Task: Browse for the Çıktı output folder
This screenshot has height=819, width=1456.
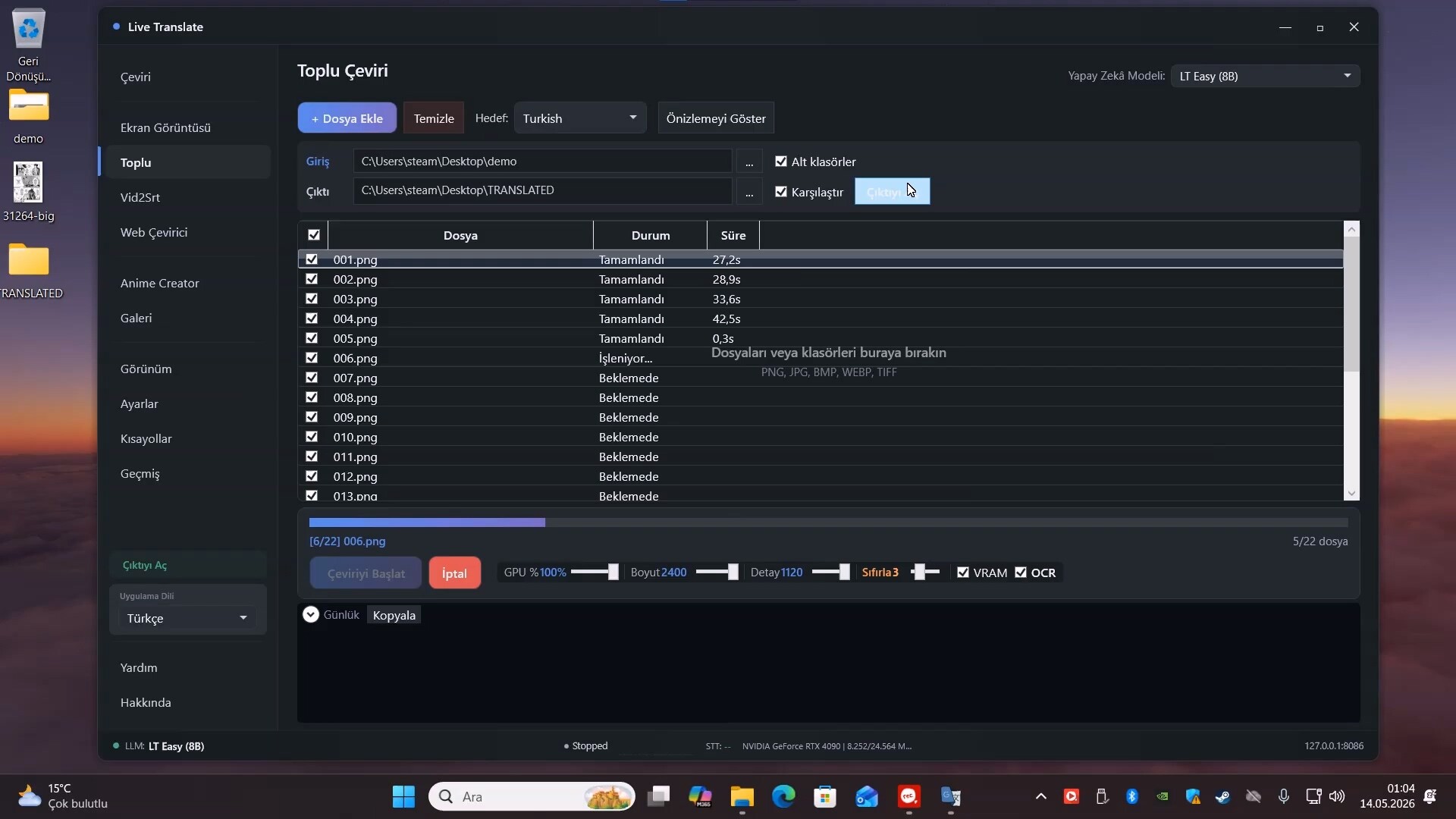Action: pyautogui.click(x=749, y=191)
